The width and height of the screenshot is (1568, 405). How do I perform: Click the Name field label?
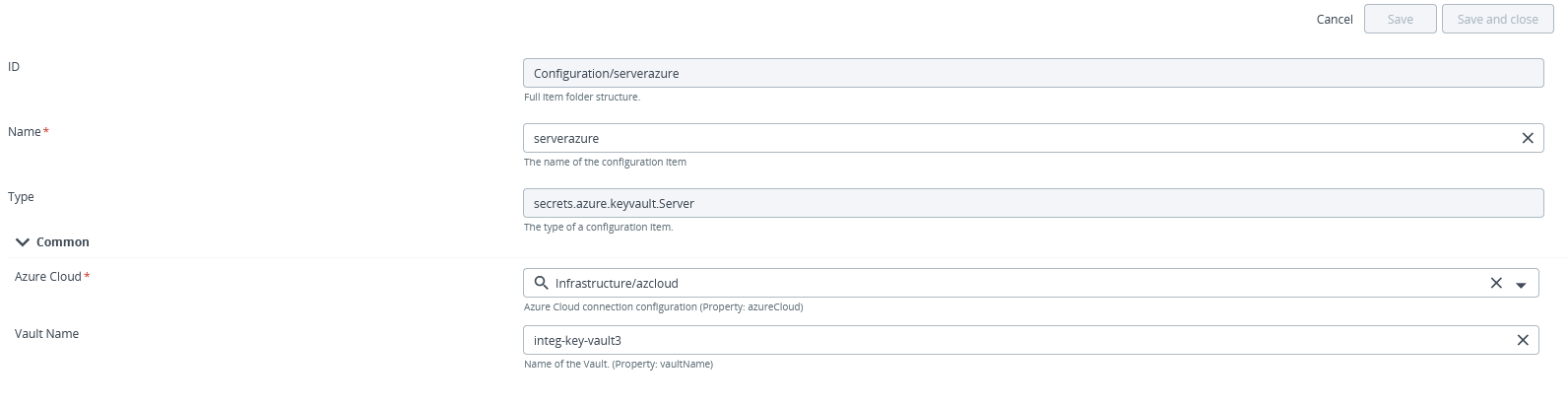pyautogui.click(x=25, y=132)
